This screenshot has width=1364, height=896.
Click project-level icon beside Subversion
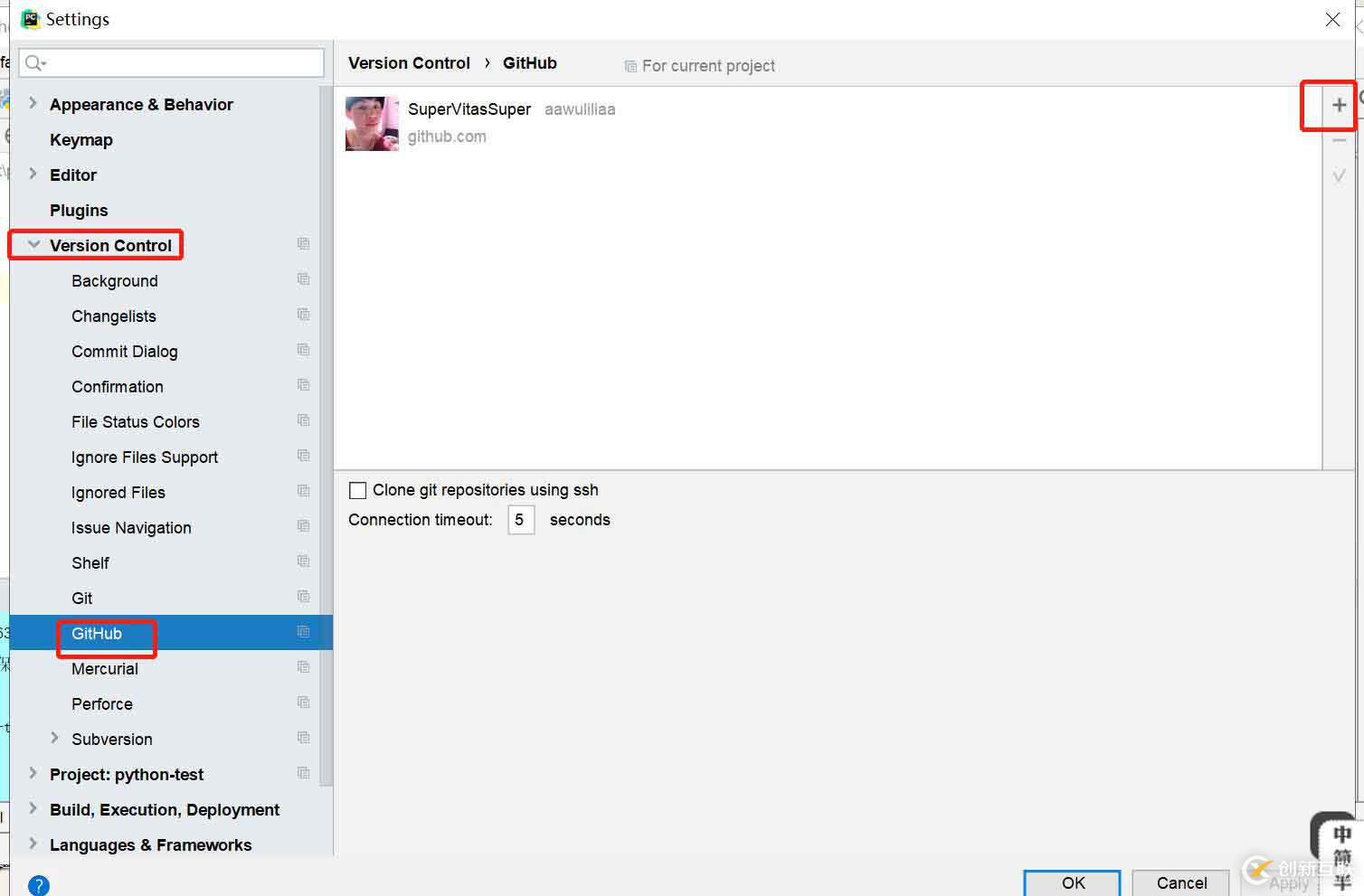(x=303, y=738)
